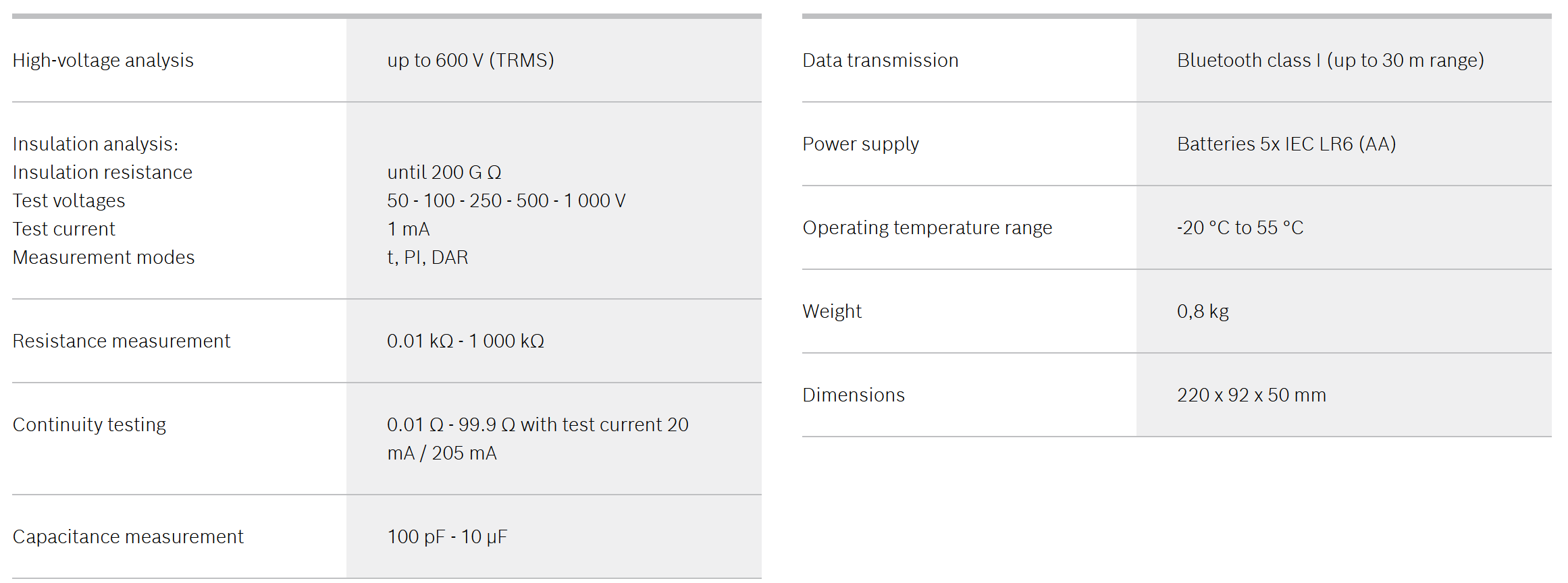Click the Resistance measurement label
The height and width of the screenshot is (583, 1568).
click(122, 341)
